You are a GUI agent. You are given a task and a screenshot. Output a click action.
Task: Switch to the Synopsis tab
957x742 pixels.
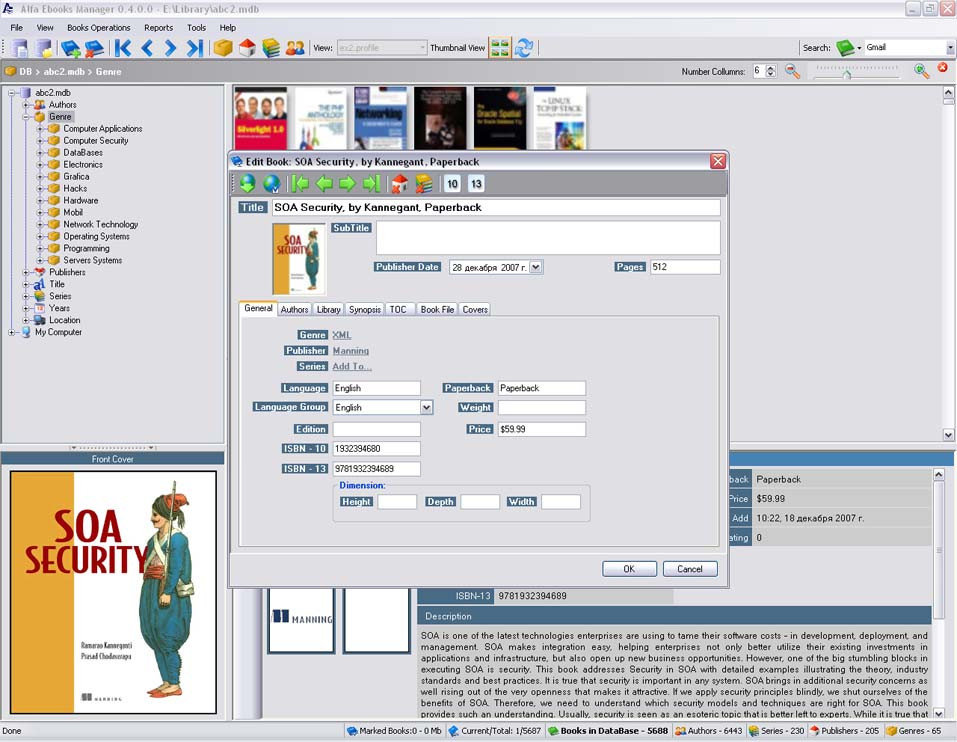(364, 309)
